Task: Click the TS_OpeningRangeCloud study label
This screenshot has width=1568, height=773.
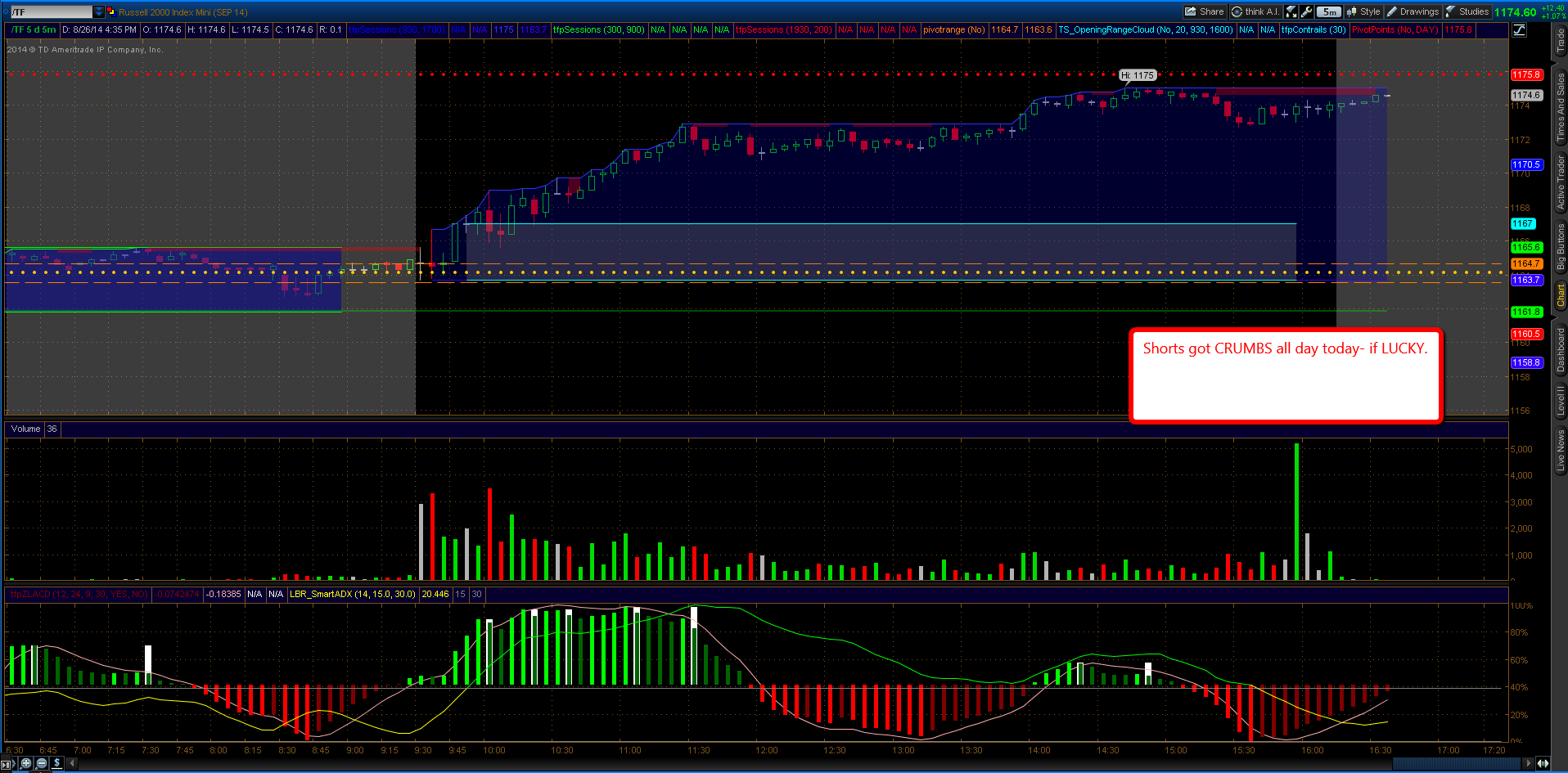Action: [x=1145, y=29]
